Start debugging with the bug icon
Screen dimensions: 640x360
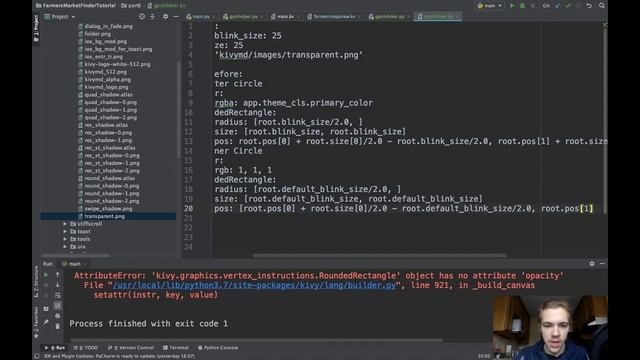(x=522, y=6)
